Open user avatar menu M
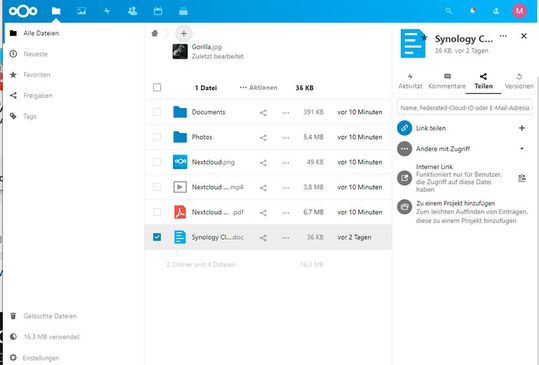Viewport: 539px width, 365px height. pyautogui.click(x=519, y=11)
